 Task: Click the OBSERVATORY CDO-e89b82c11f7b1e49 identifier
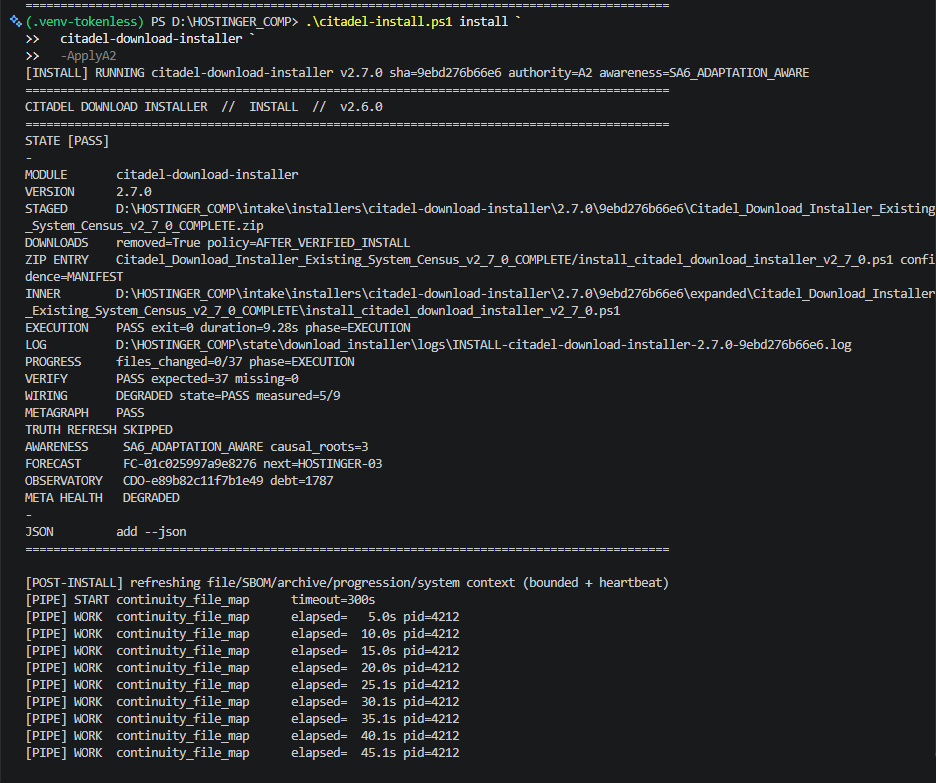pyautogui.click(x=193, y=481)
